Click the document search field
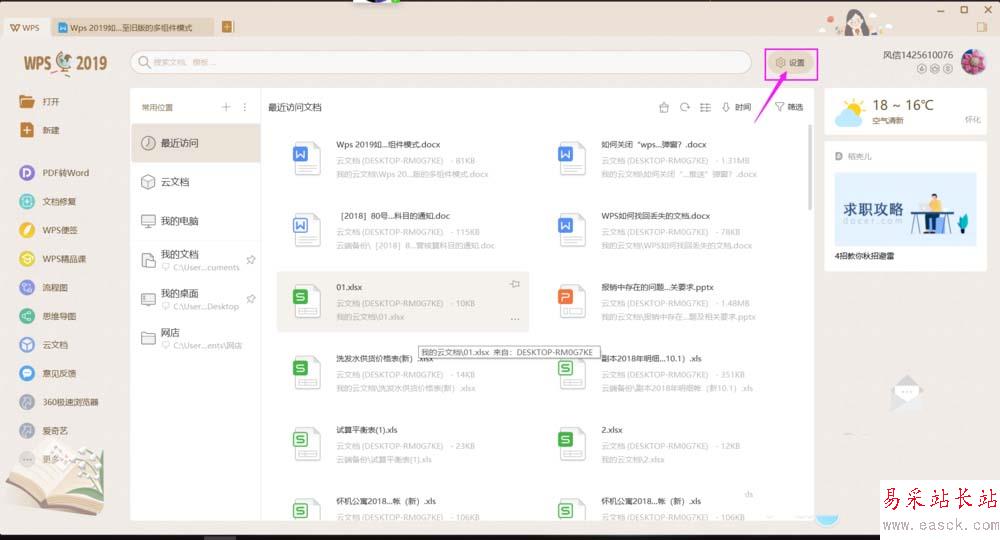The height and width of the screenshot is (540, 1000). click(441, 62)
